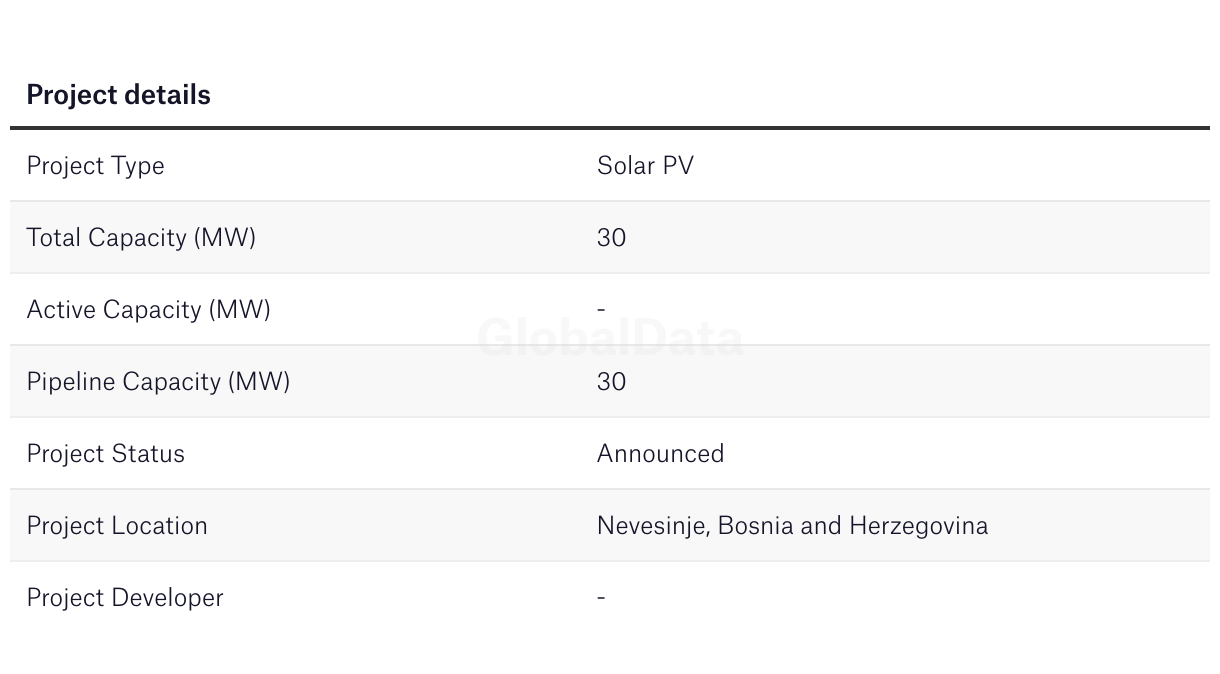Click the GlobalData watermark
The width and height of the screenshot is (1220, 674).
pyautogui.click(x=610, y=338)
